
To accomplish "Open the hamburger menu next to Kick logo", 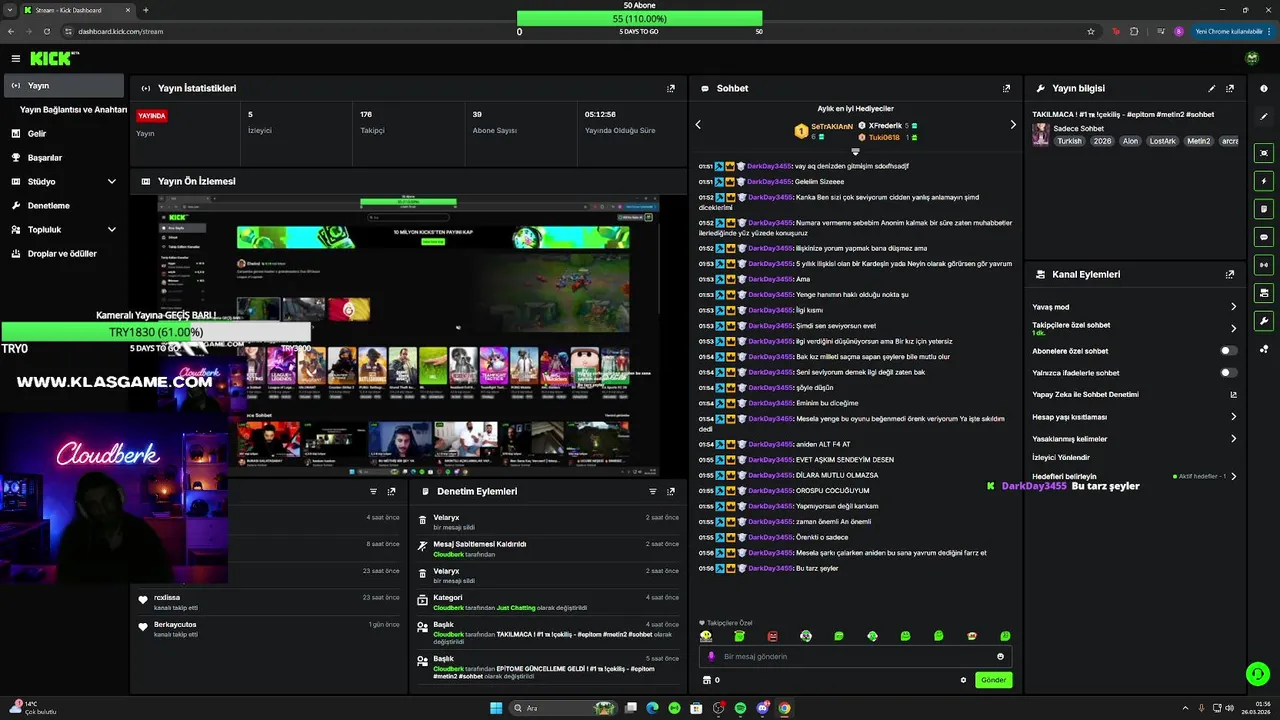I will tap(15, 59).
